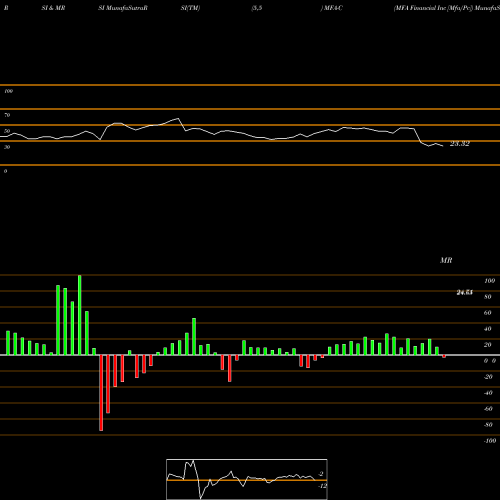Image resolution: width=500 pixels, height=500 pixels.
Task: Click the '-12' label in mini chart
Action: pos(322,486)
